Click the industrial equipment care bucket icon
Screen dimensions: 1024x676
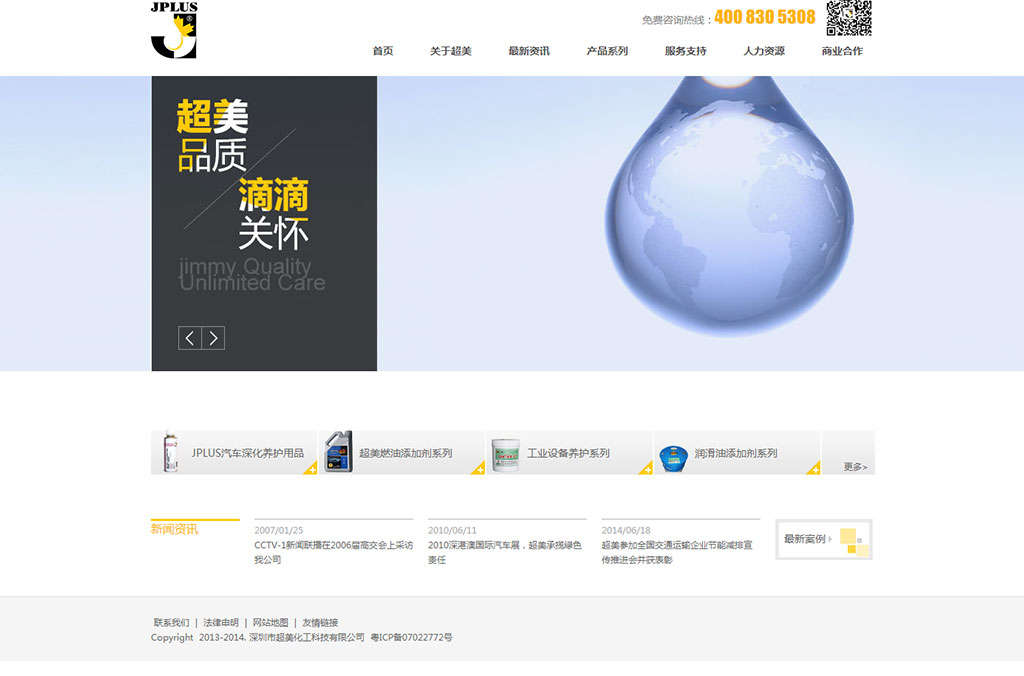[505, 453]
